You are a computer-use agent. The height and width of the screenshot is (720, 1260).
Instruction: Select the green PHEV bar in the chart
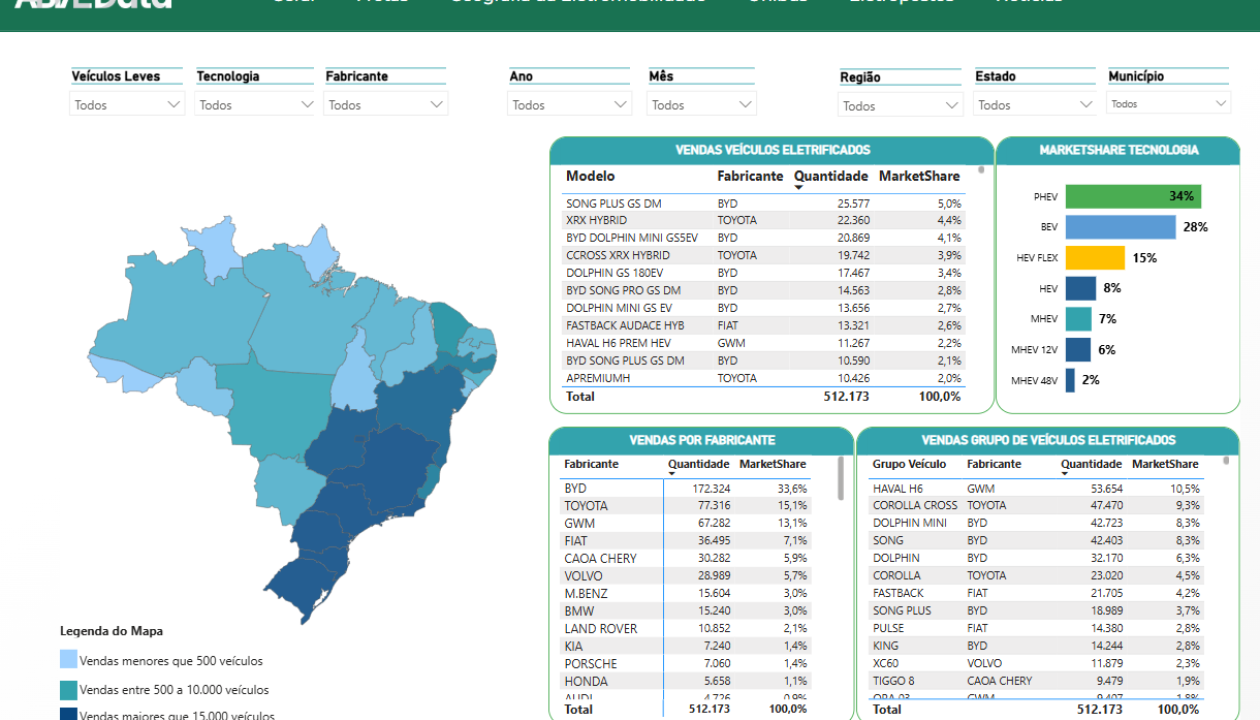[1132, 196]
